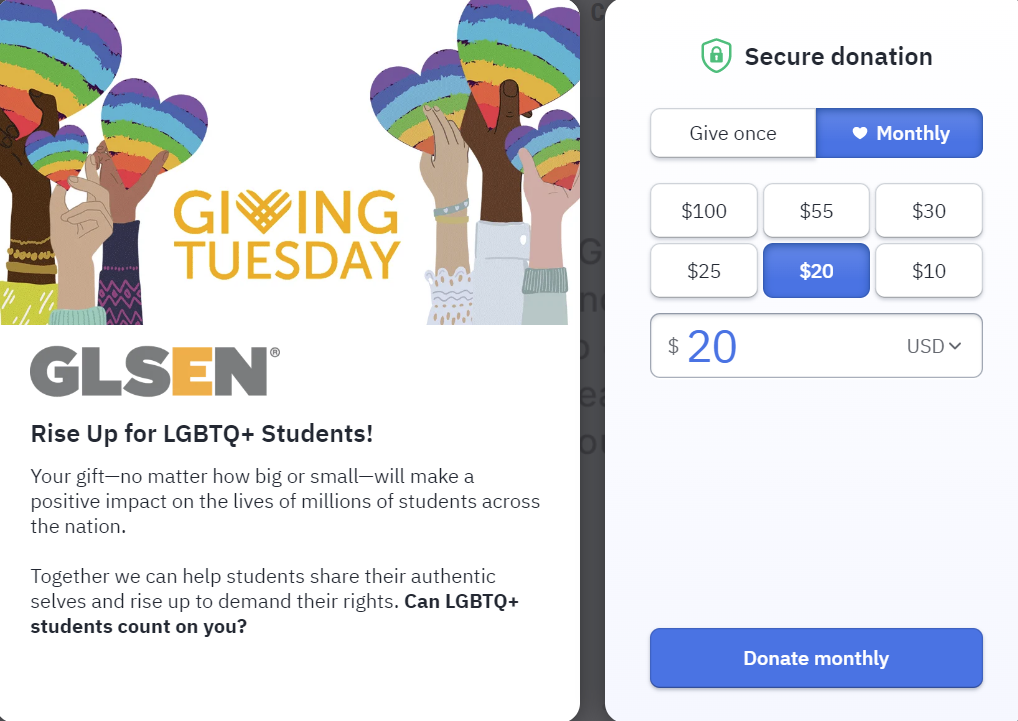The image size is (1018, 721).
Task: Open the USD currency dropdown
Action: coord(934,346)
